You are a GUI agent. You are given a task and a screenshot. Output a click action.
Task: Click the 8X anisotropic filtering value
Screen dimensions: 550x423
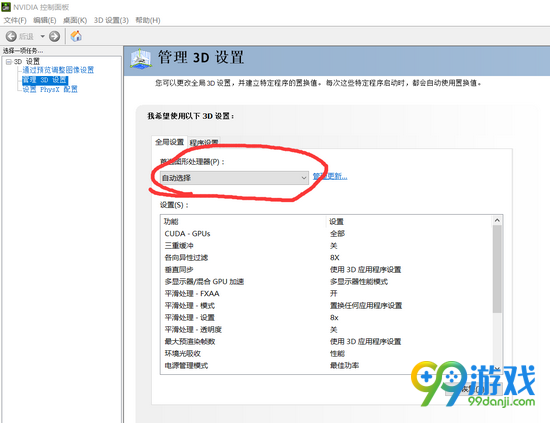(x=335, y=257)
